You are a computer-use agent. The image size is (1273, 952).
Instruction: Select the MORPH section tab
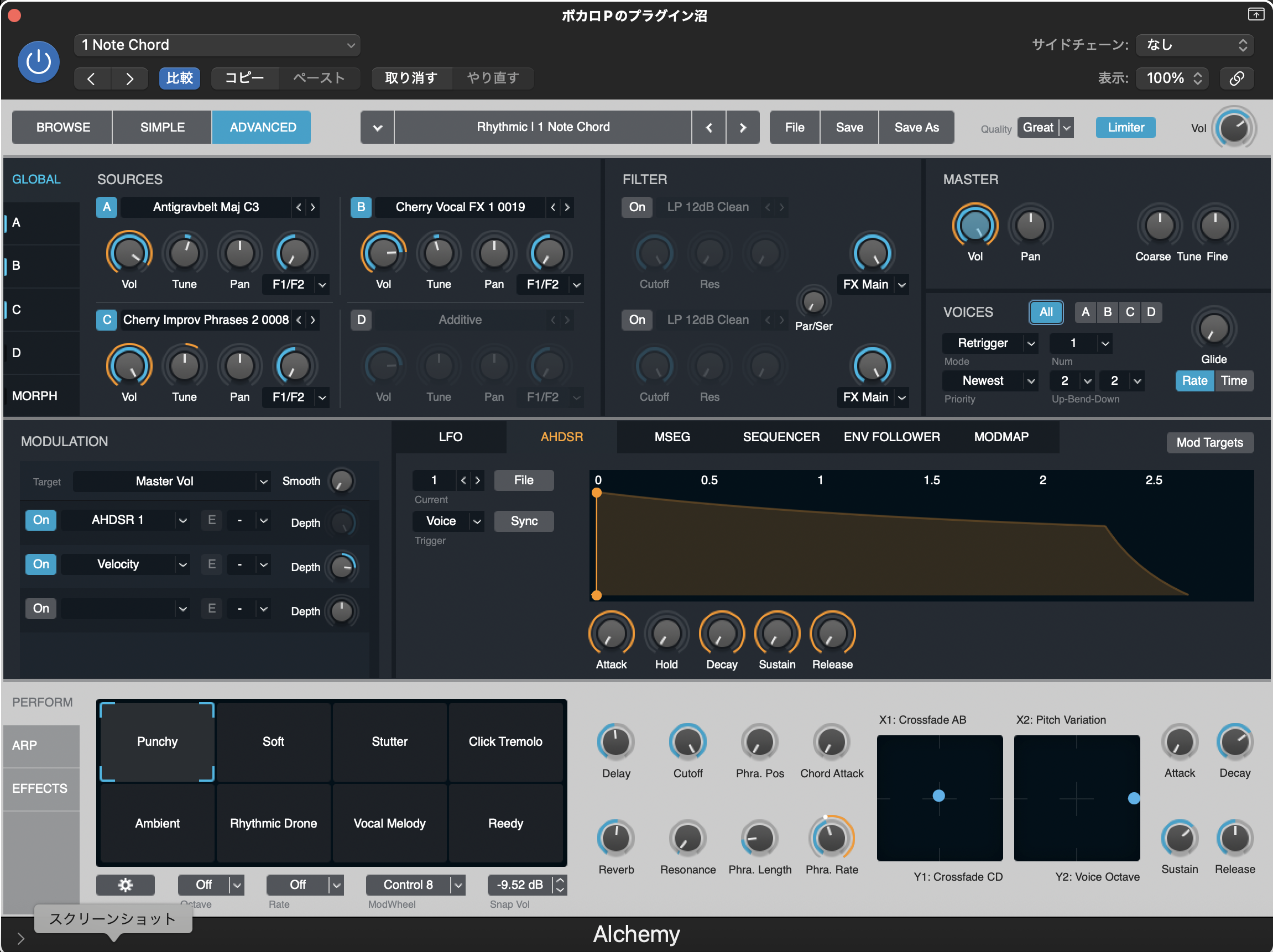point(41,396)
